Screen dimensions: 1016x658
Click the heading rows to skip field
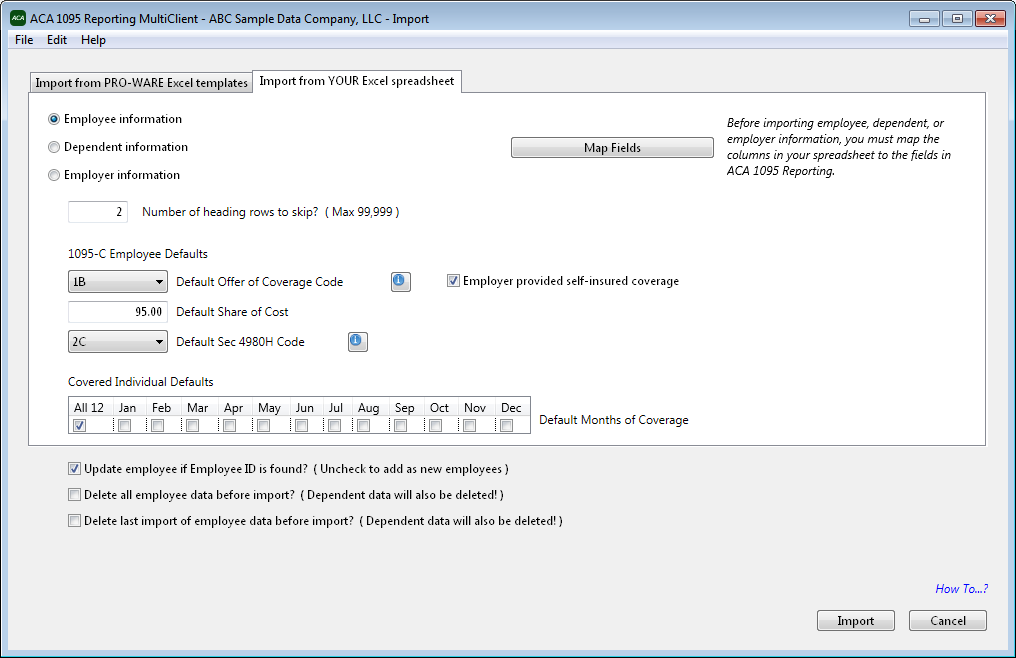point(98,212)
